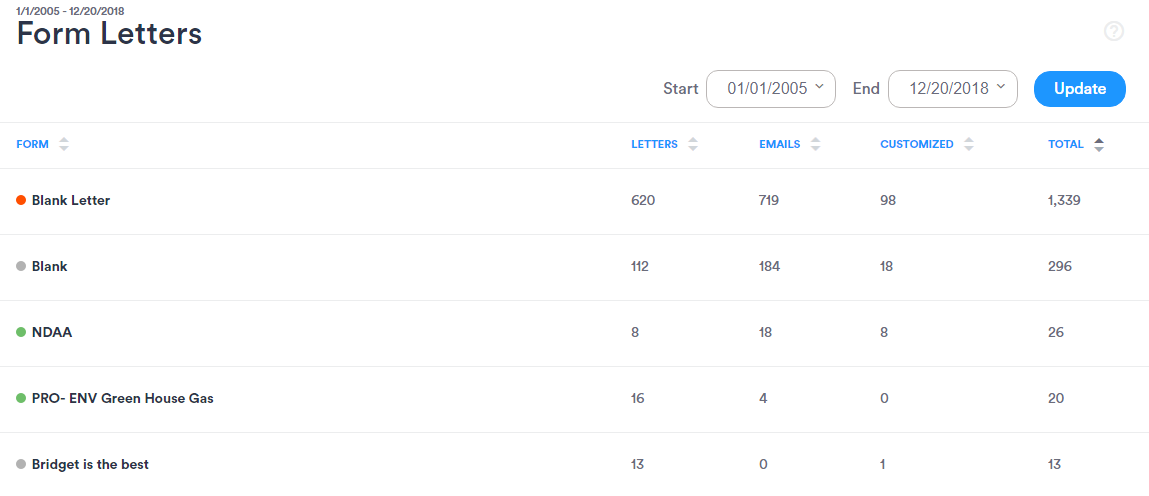Sort table by FORM column header
This screenshot has height=496, width=1149.
pyautogui.click(x=33, y=144)
